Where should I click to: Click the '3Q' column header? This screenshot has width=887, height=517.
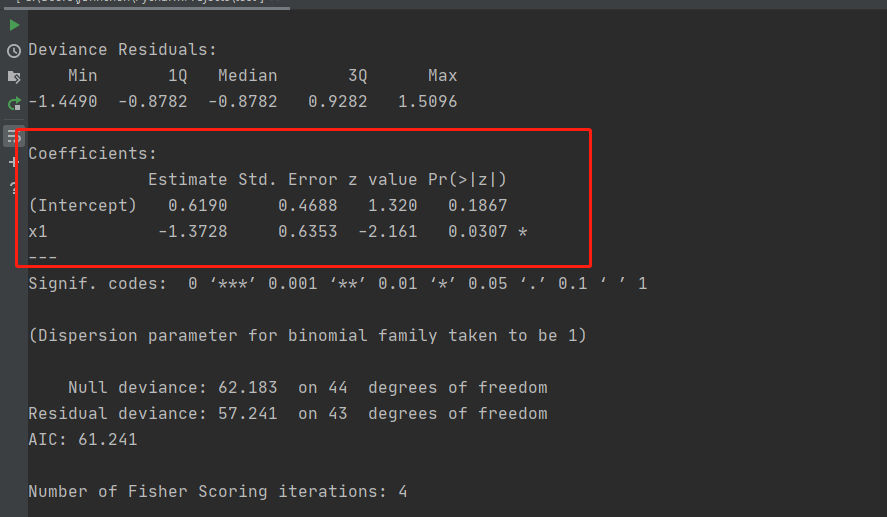358,76
